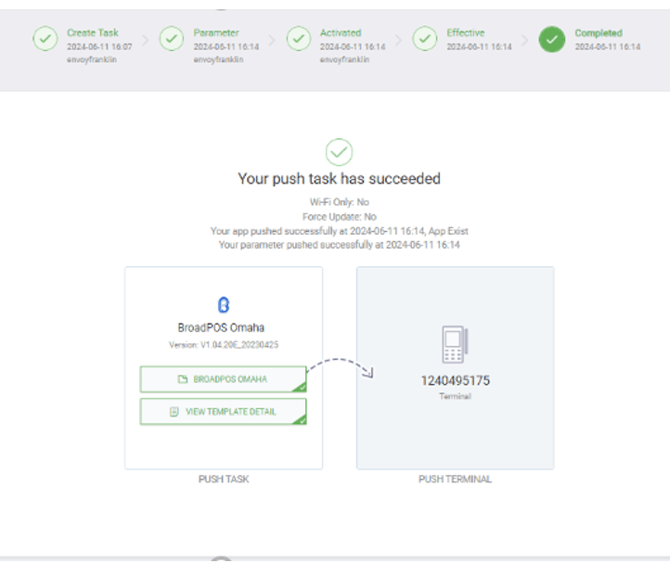Click the large success checkmark above the heading
670x563 pixels.
click(x=339, y=152)
